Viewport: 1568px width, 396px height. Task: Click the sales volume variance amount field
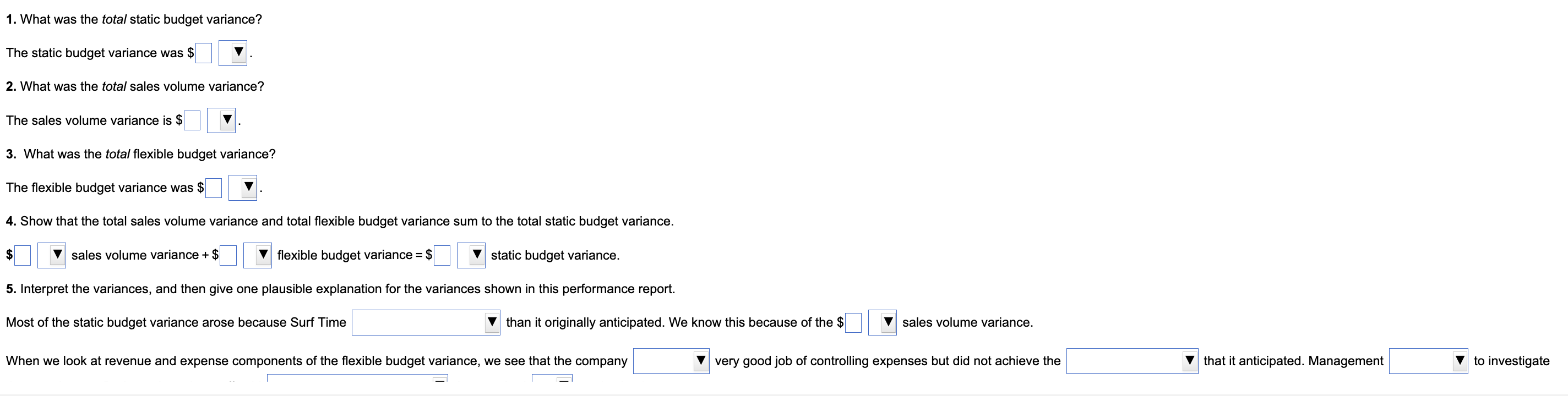click(192, 120)
